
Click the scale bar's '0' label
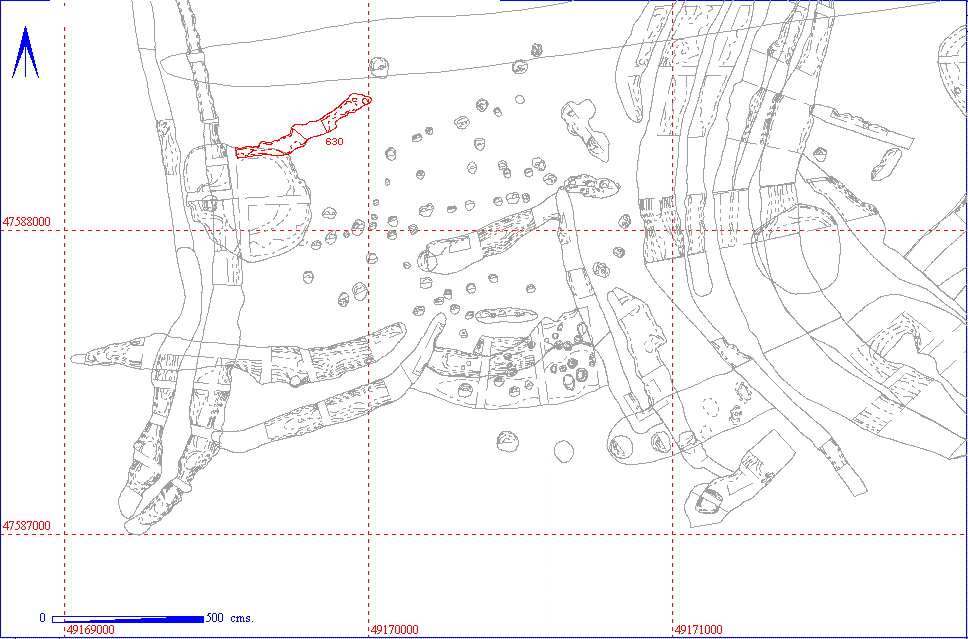pos(43,617)
